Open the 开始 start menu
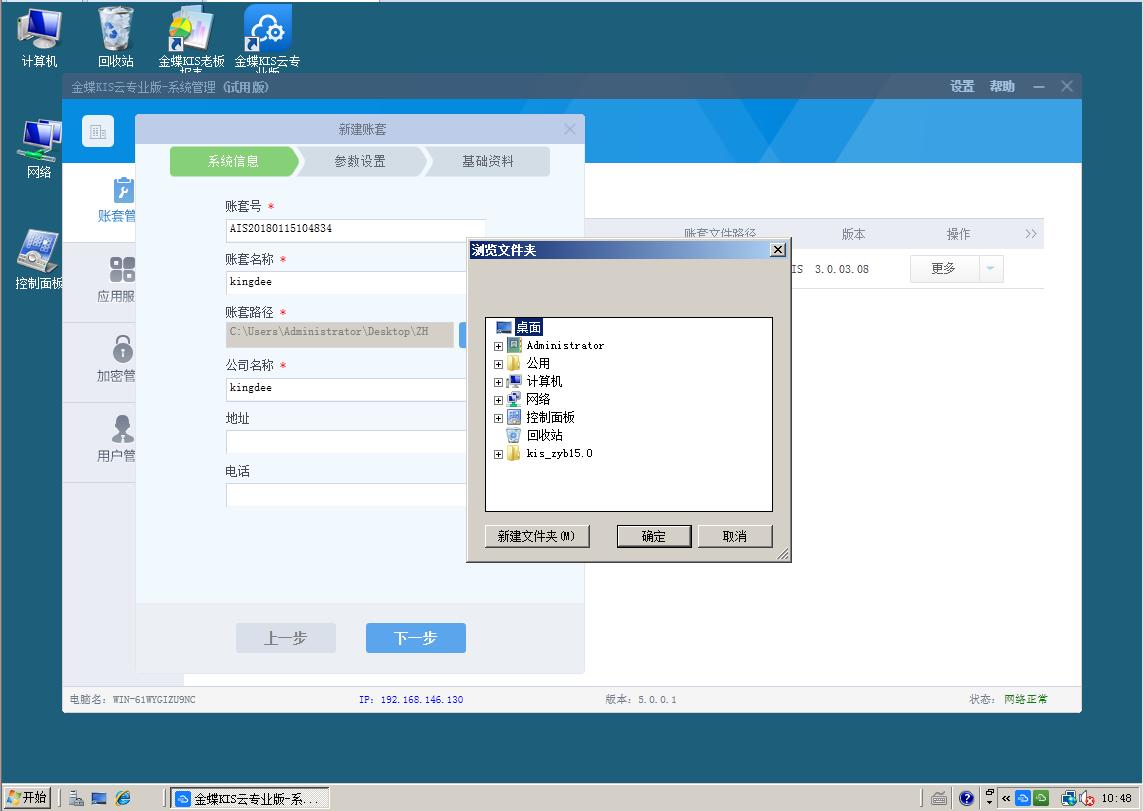This screenshot has width=1143, height=811. tap(28, 798)
